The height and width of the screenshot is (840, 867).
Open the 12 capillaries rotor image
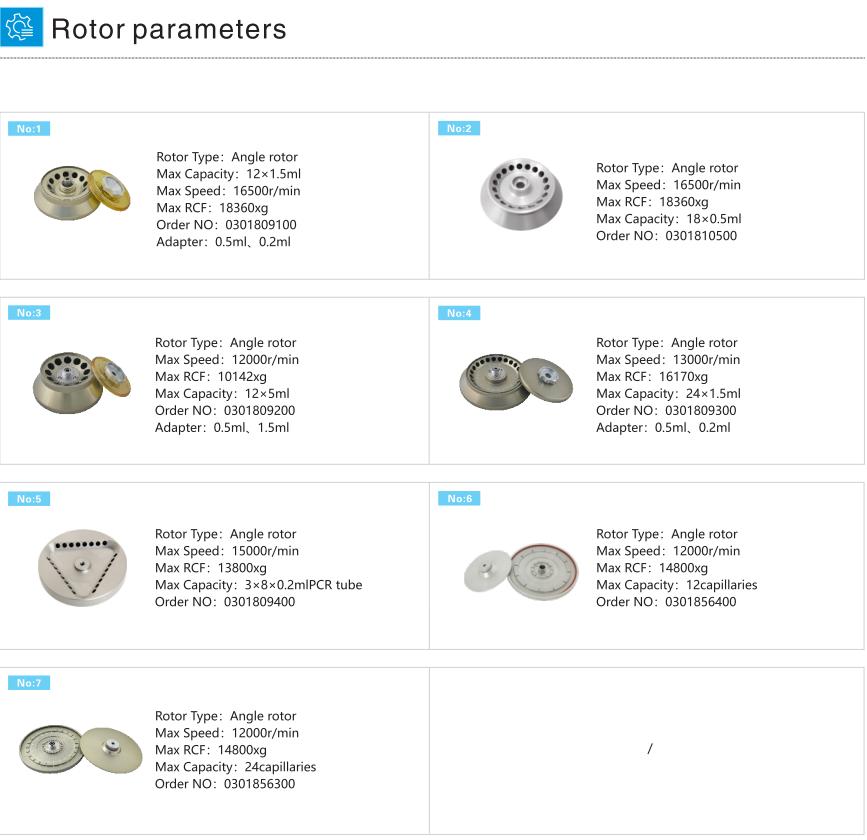521,571
